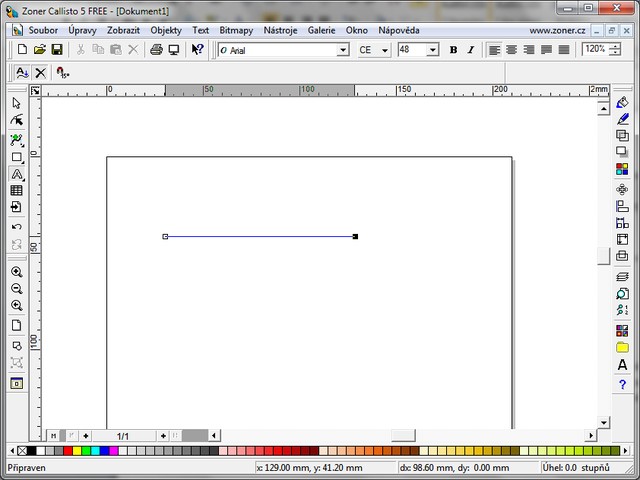
Task: Select the arrow selection tool
Action: (16, 103)
